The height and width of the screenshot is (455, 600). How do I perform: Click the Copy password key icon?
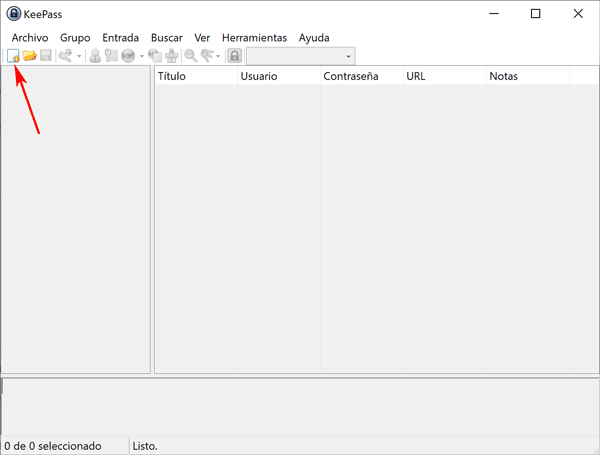(111, 56)
